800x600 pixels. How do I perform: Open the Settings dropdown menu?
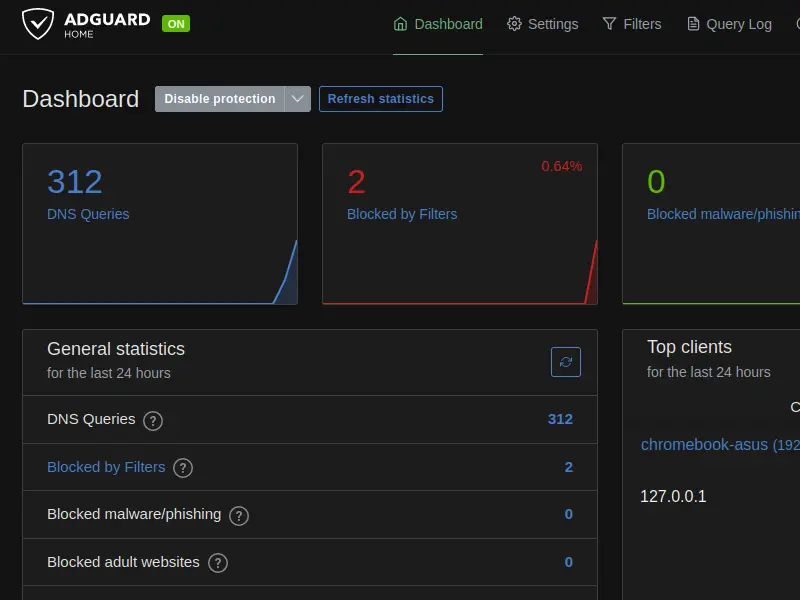543,24
